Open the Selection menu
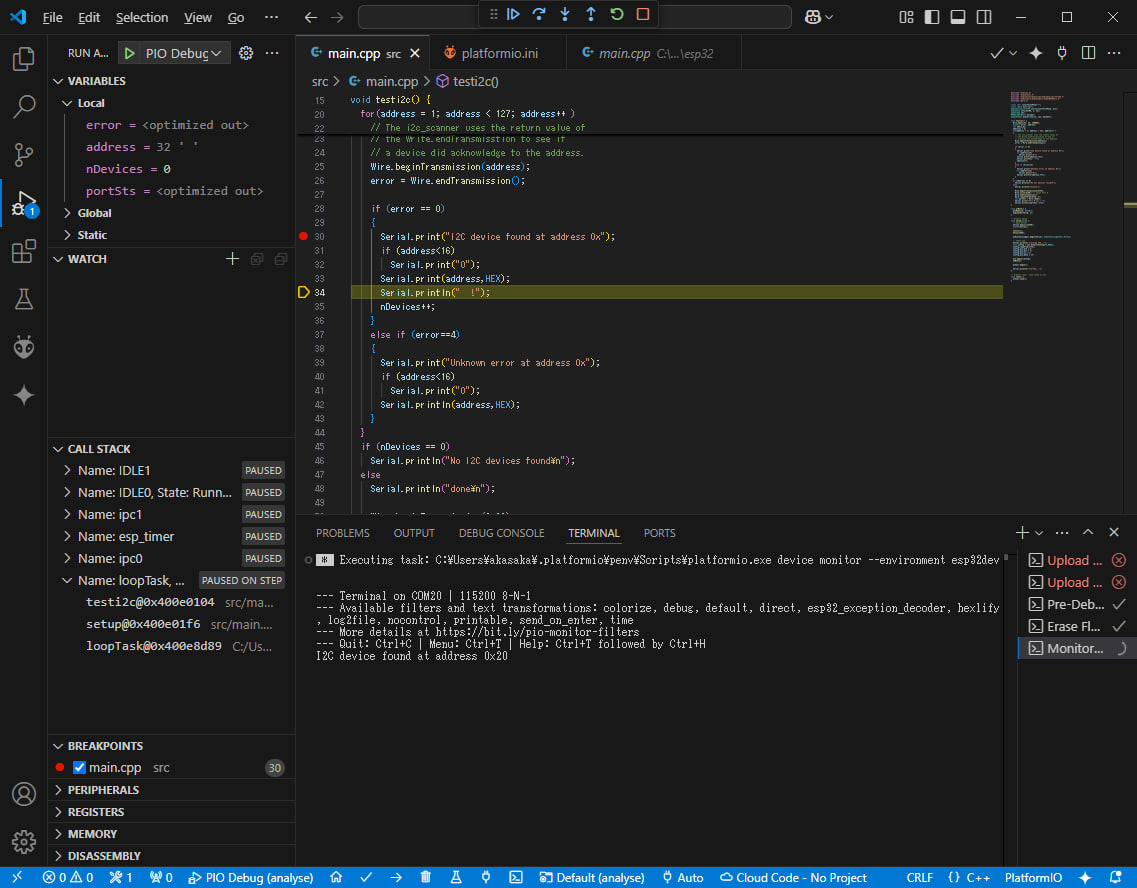The height and width of the screenshot is (888, 1137). click(142, 17)
